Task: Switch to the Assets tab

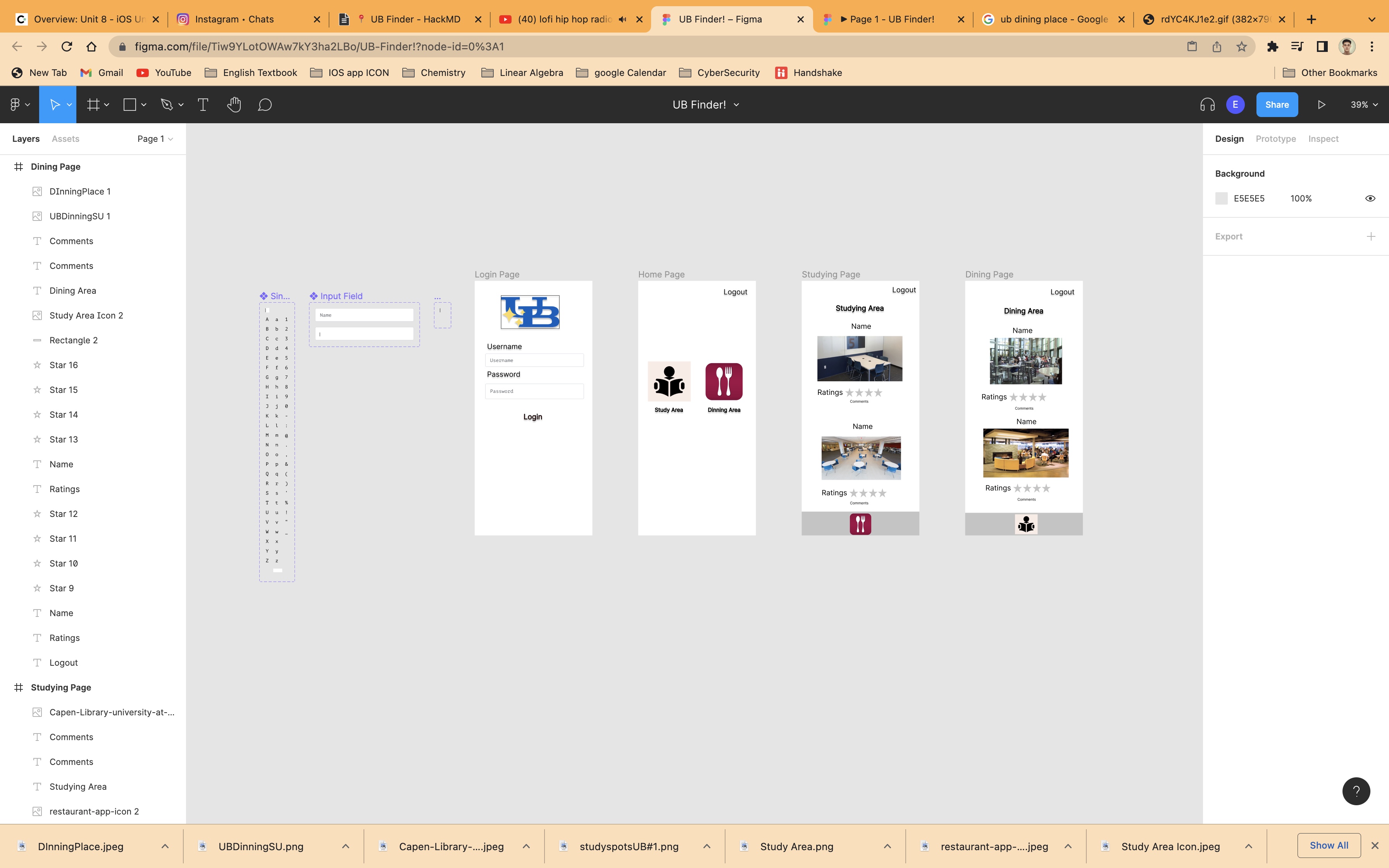Action: 65,139
